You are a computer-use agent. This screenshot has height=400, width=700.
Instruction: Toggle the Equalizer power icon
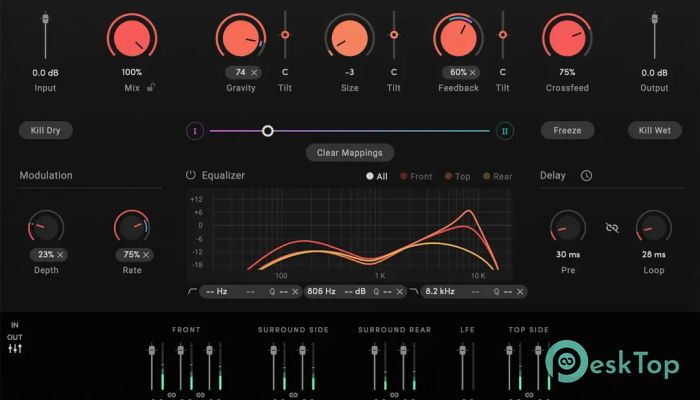(191, 175)
